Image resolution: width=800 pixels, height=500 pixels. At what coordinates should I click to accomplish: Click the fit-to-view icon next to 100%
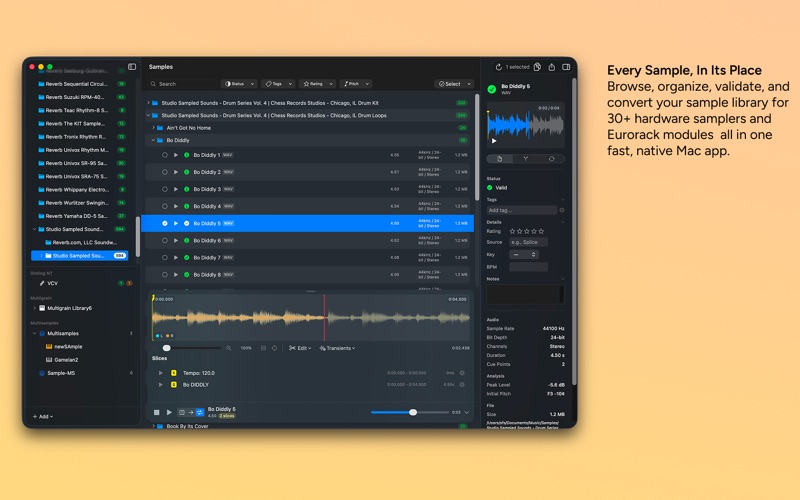[263, 348]
